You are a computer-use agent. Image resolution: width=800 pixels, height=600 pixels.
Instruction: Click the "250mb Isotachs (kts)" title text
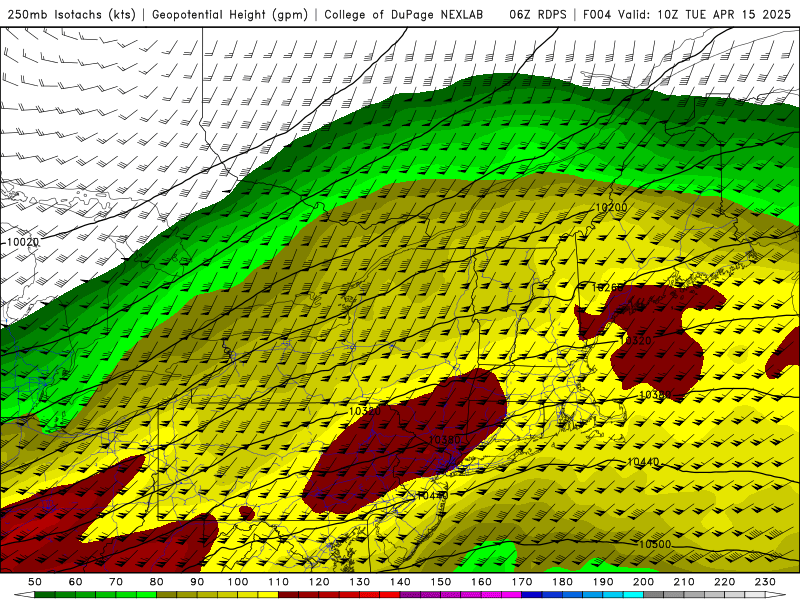coord(72,15)
